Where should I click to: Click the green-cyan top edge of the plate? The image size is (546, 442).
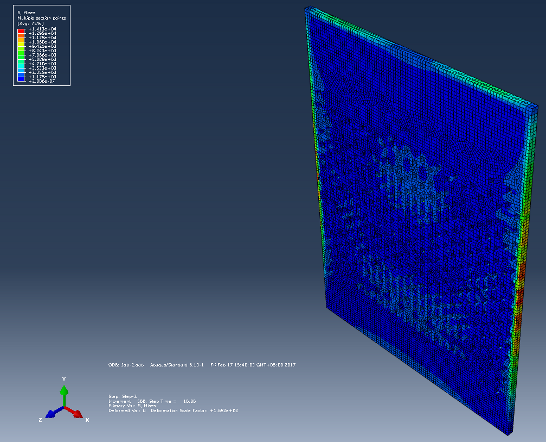tap(421, 56)
